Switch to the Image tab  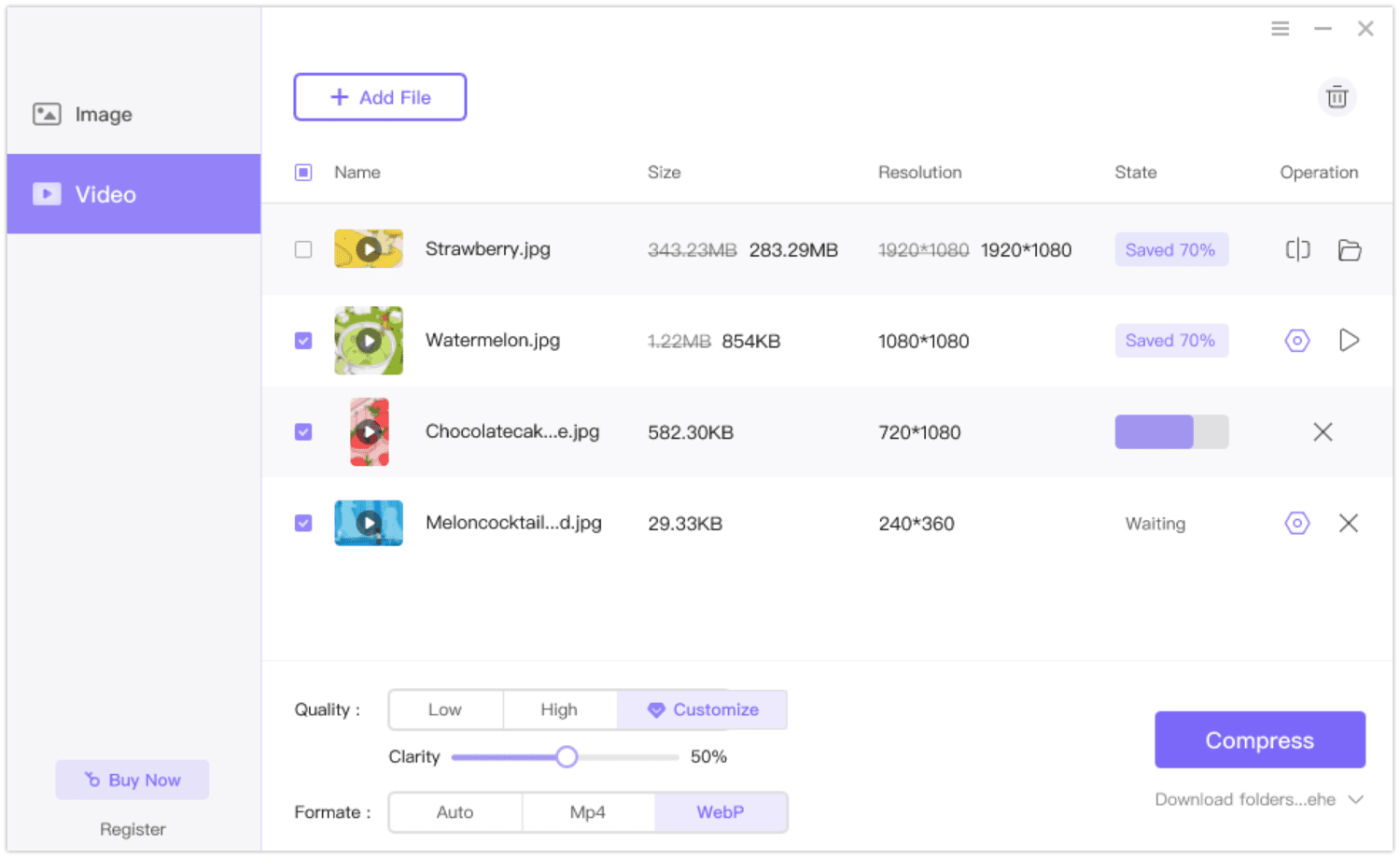click(103, 115)
